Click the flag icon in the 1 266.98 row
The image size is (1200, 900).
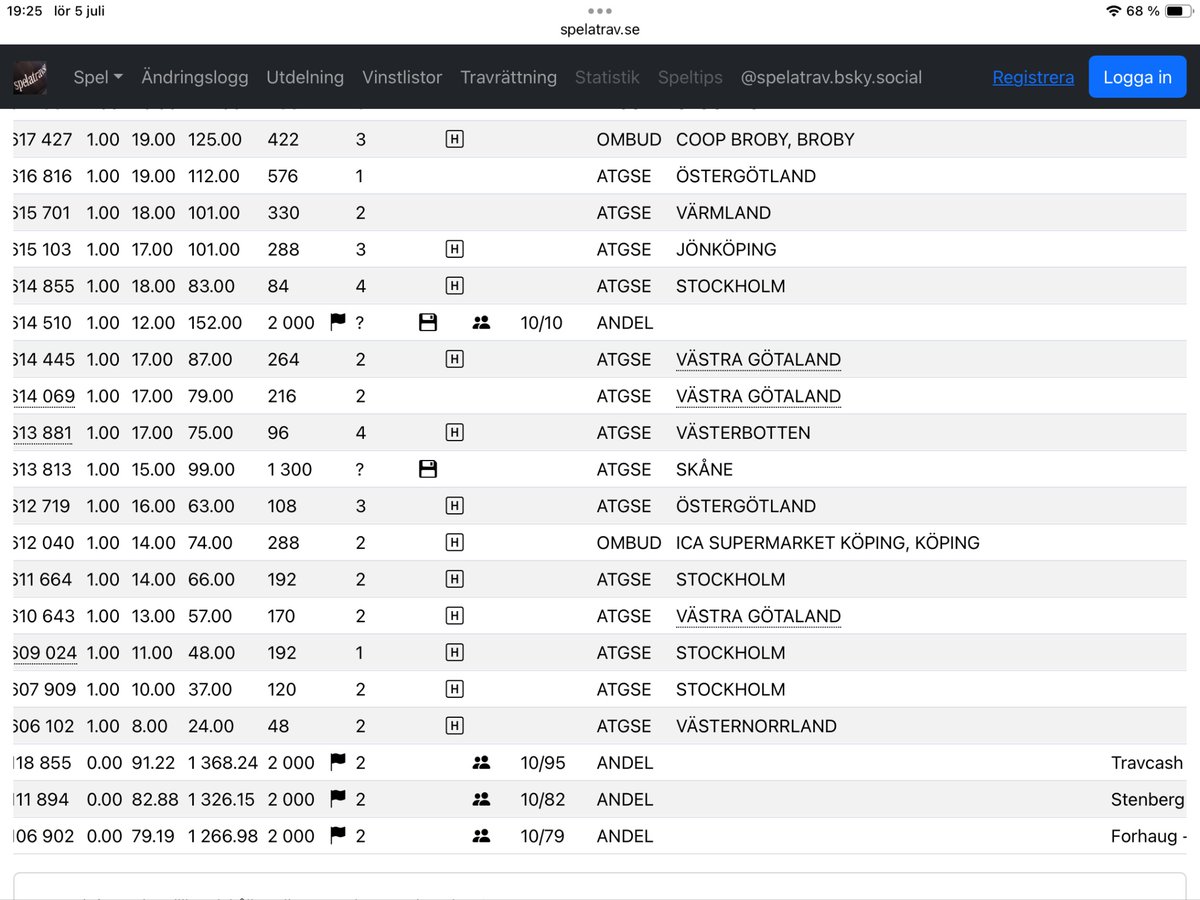coord(338,836)
